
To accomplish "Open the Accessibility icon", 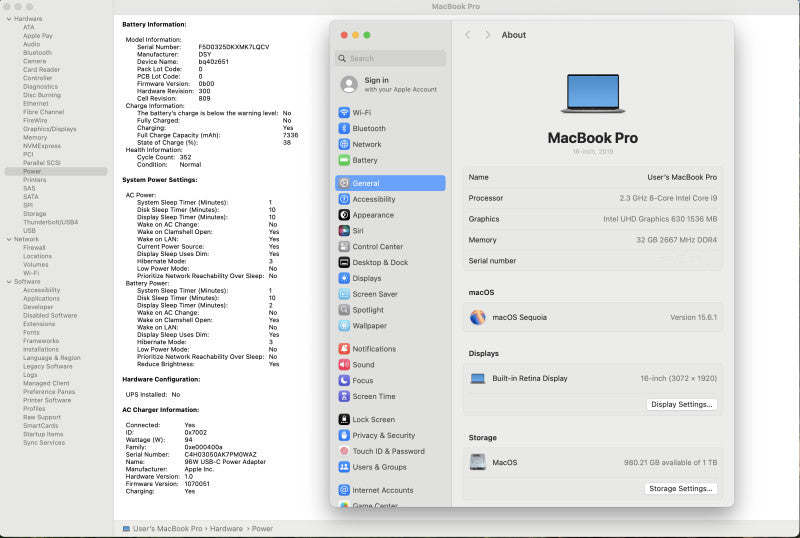I will [x=344, y=199].
